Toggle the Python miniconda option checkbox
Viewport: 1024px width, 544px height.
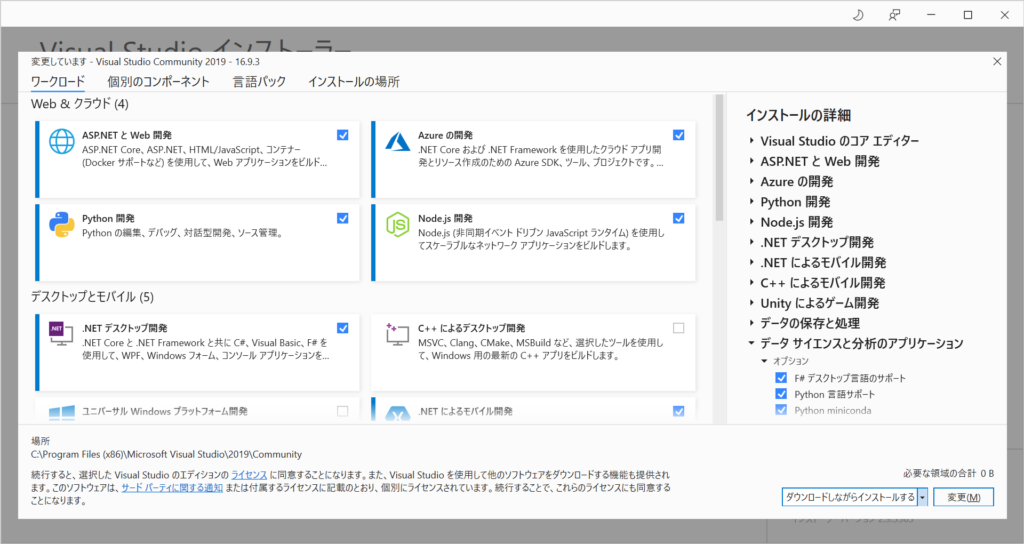coord(781,410)
